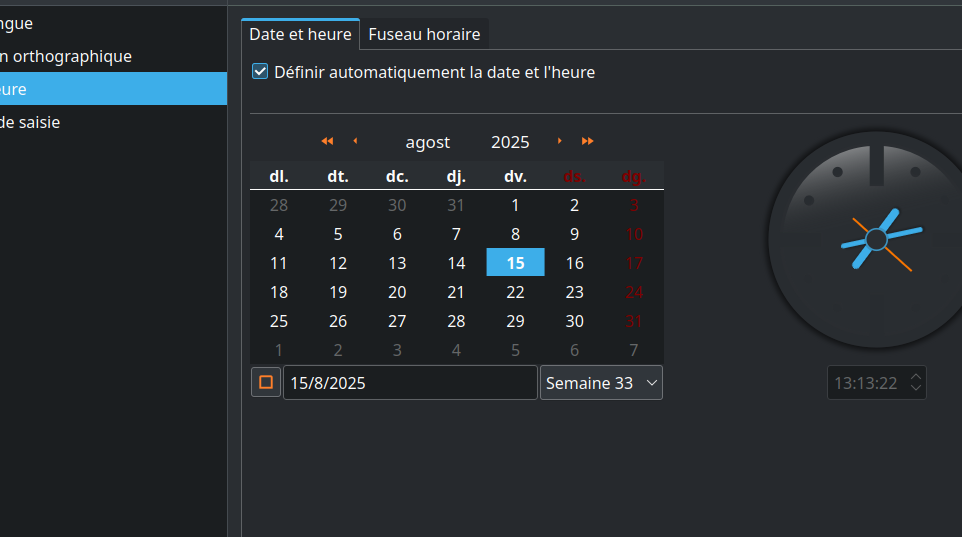Open the 2025 year selector
This screenshot has width=962, height=537.
pos(510,142)
